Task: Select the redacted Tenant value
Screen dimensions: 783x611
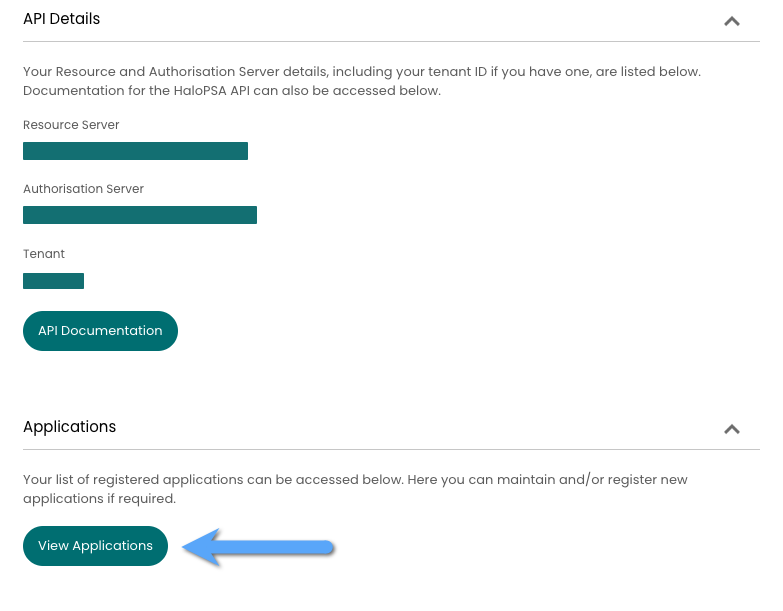Action: [53, 281]
